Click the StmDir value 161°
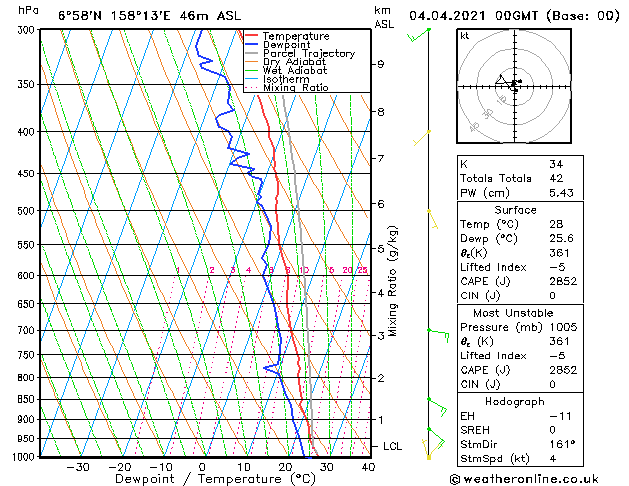This screenshot has height=486, width=629. (x=562, y=444)
